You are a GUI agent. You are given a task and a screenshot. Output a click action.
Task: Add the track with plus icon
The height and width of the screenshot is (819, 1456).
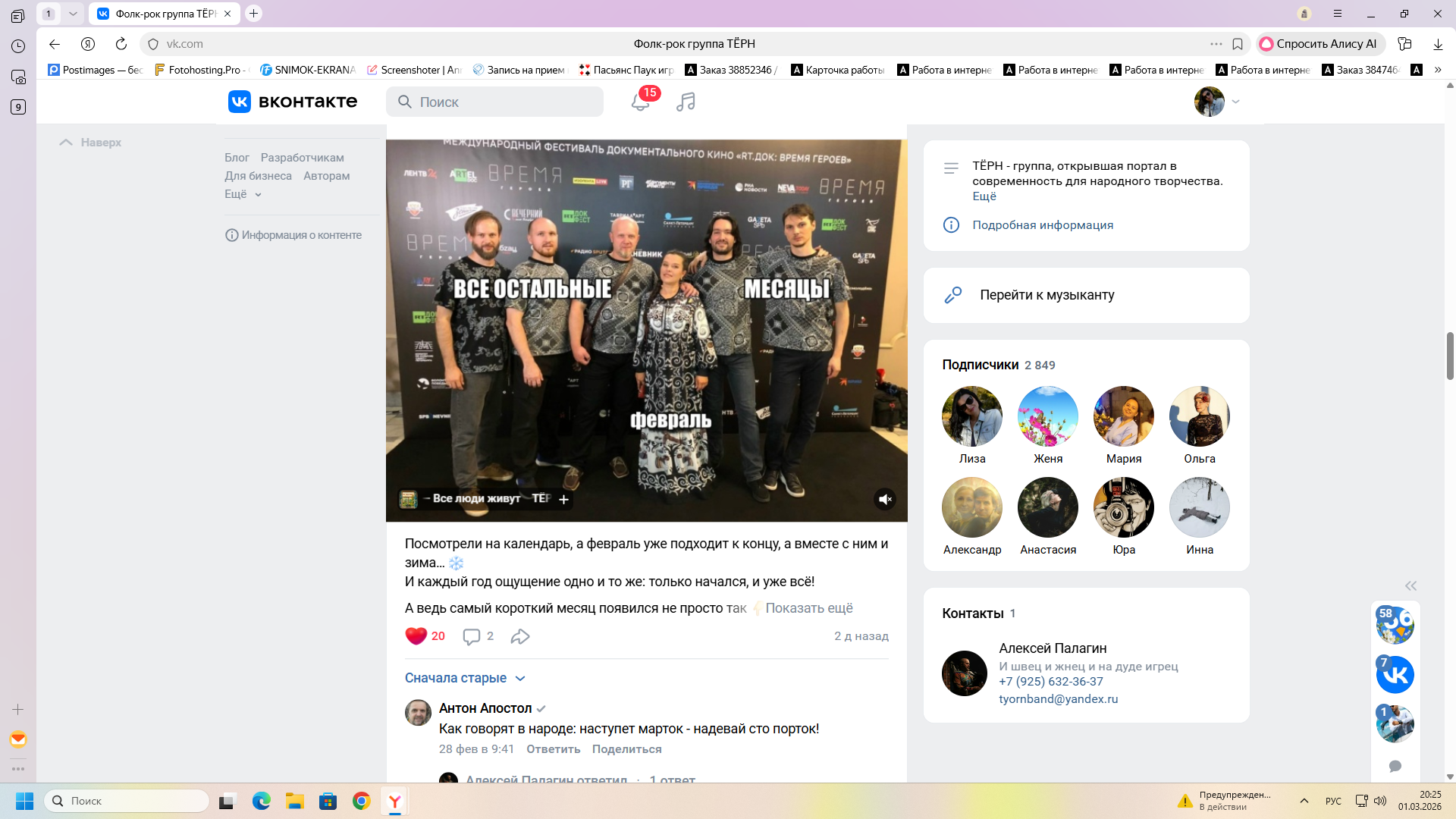563,499
